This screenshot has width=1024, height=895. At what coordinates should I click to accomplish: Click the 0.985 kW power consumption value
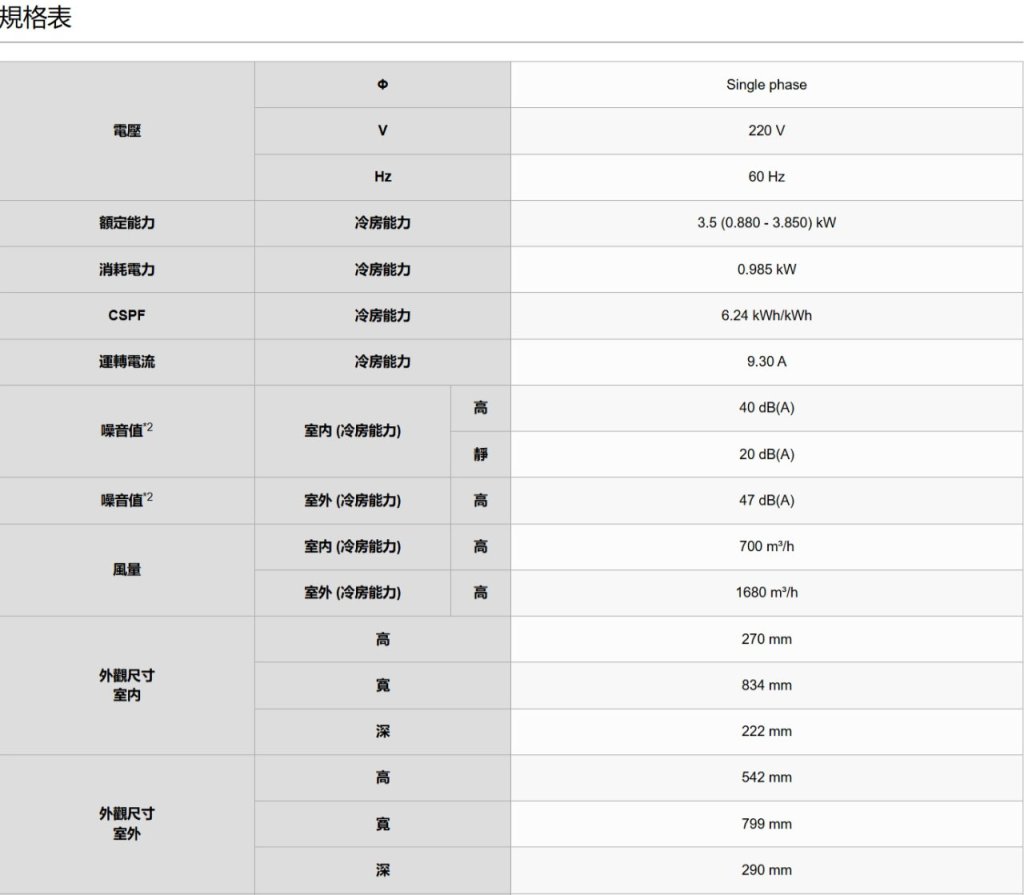click(x=766, y=270)
